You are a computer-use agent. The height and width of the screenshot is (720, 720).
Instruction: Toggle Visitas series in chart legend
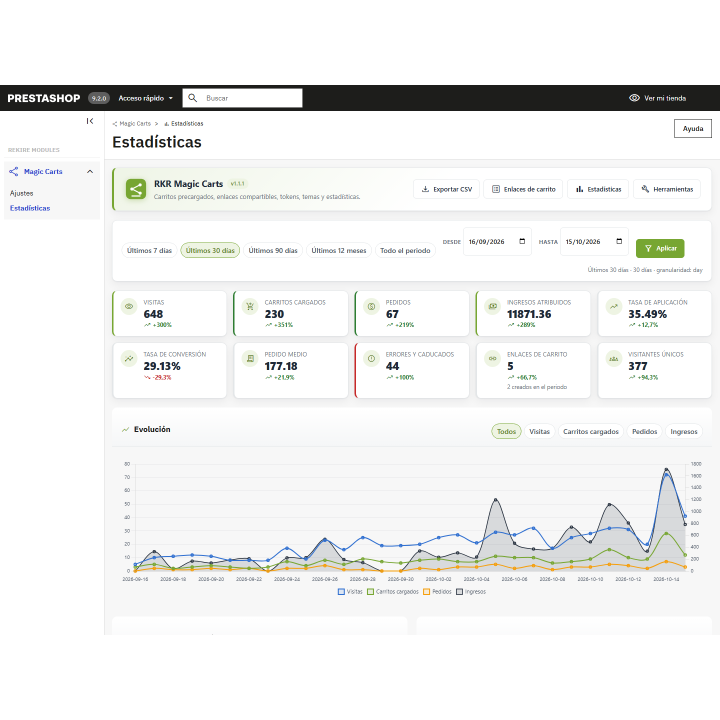(x=350, y=592)
